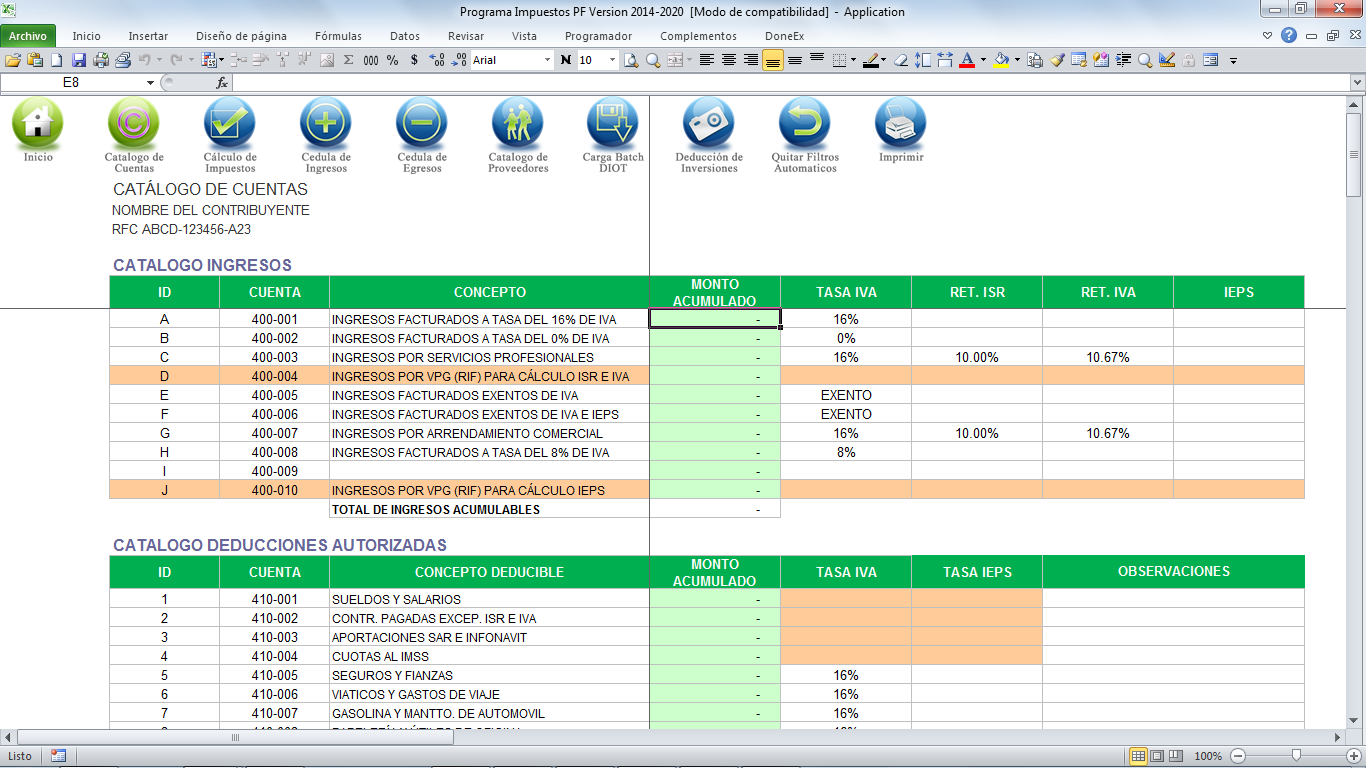Viewport: 1366px width, 768px height.
Task: Select the 400-009 empty concepto cell
Action: (x=489, y=471)
